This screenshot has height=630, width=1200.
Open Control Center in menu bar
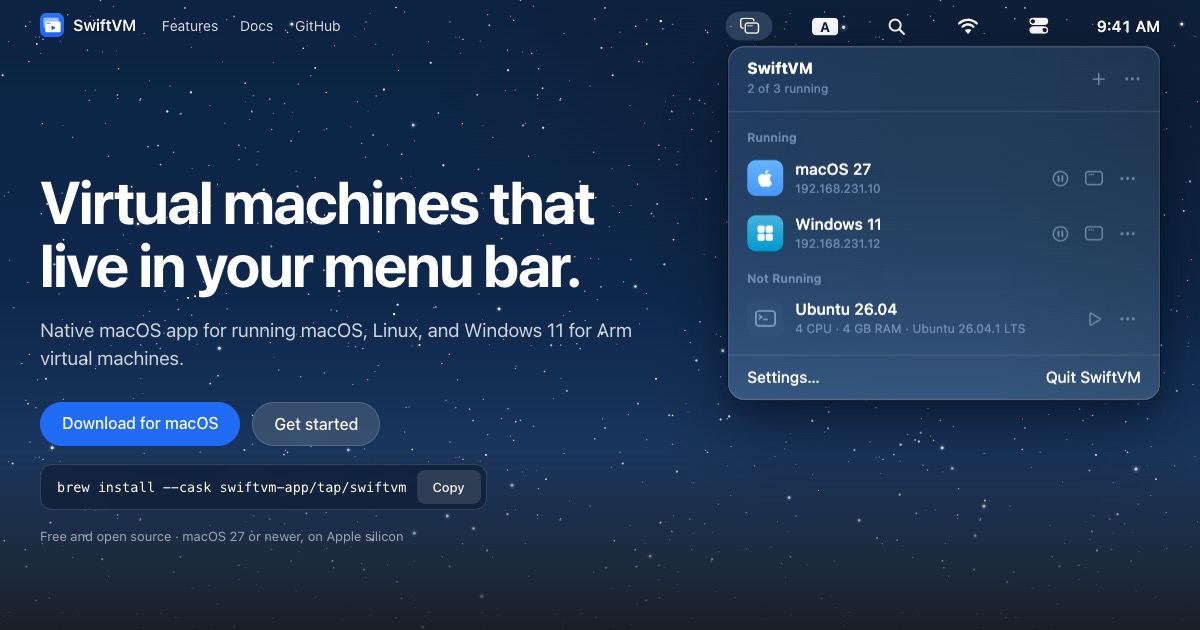[x=1039, y=27]
